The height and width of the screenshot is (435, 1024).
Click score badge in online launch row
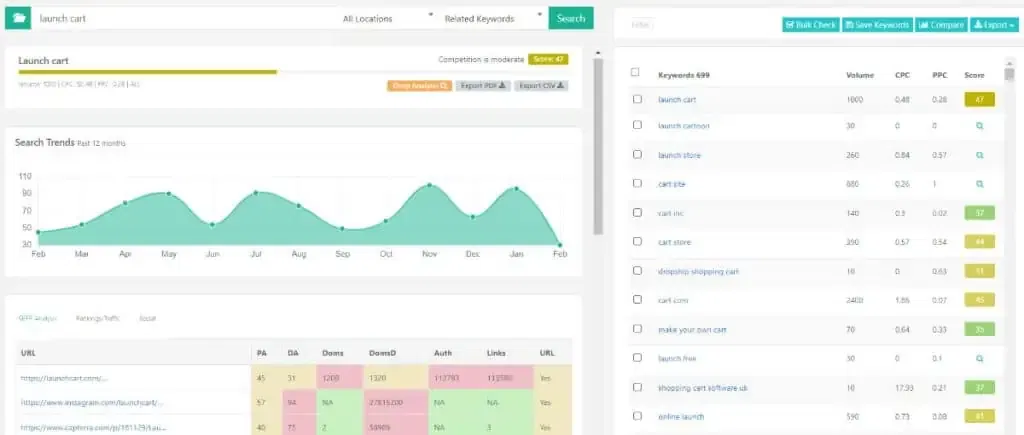click(979, 417)
